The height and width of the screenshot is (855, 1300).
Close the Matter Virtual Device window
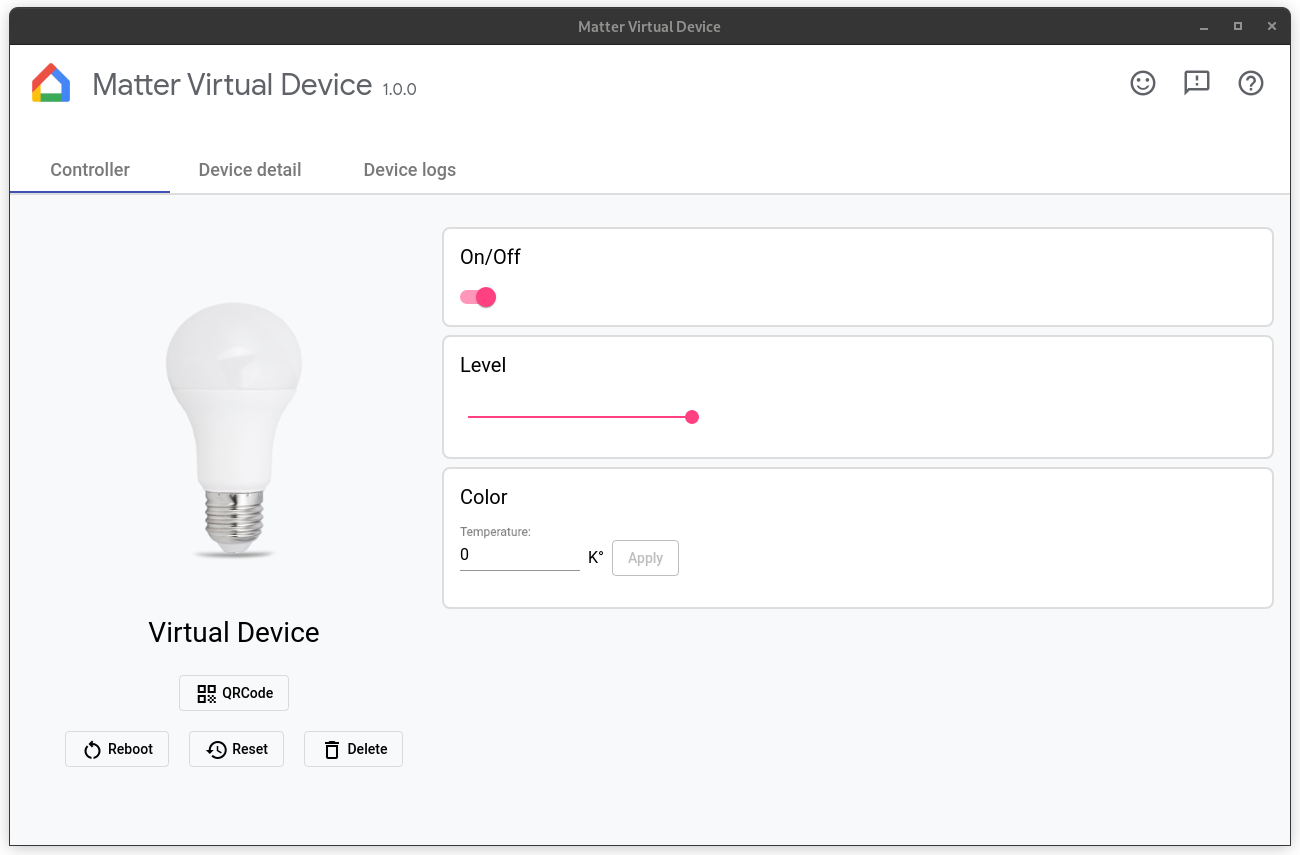tap(1272, 26)
